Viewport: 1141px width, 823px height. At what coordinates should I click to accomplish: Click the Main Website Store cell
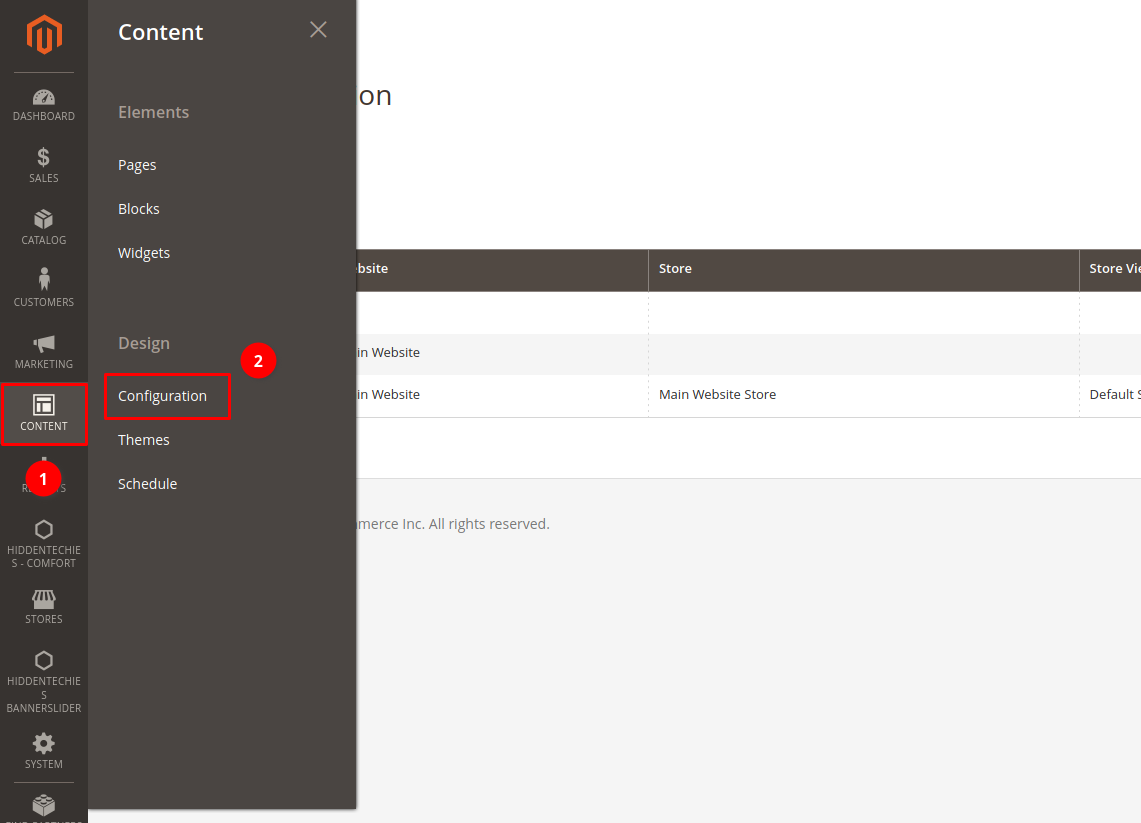[864, 395]
